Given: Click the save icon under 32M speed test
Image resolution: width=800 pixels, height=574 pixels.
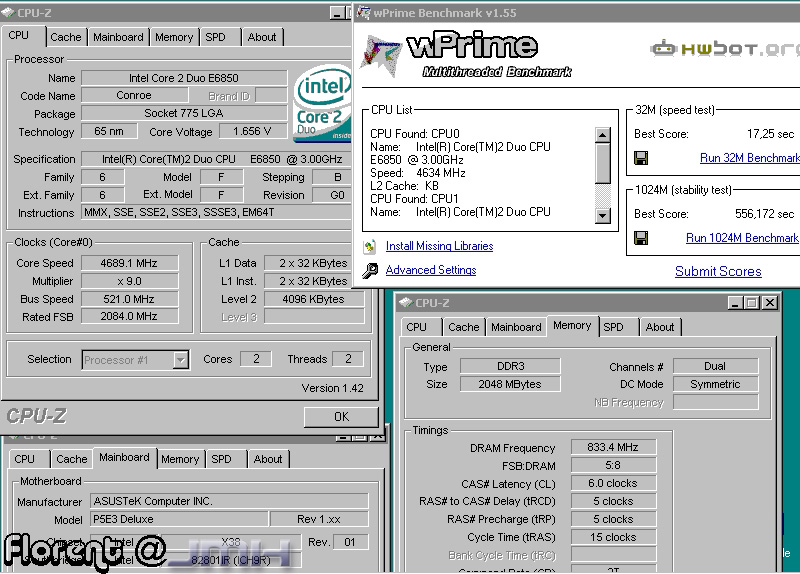Looking at the screenshot, I should [641, 158].
